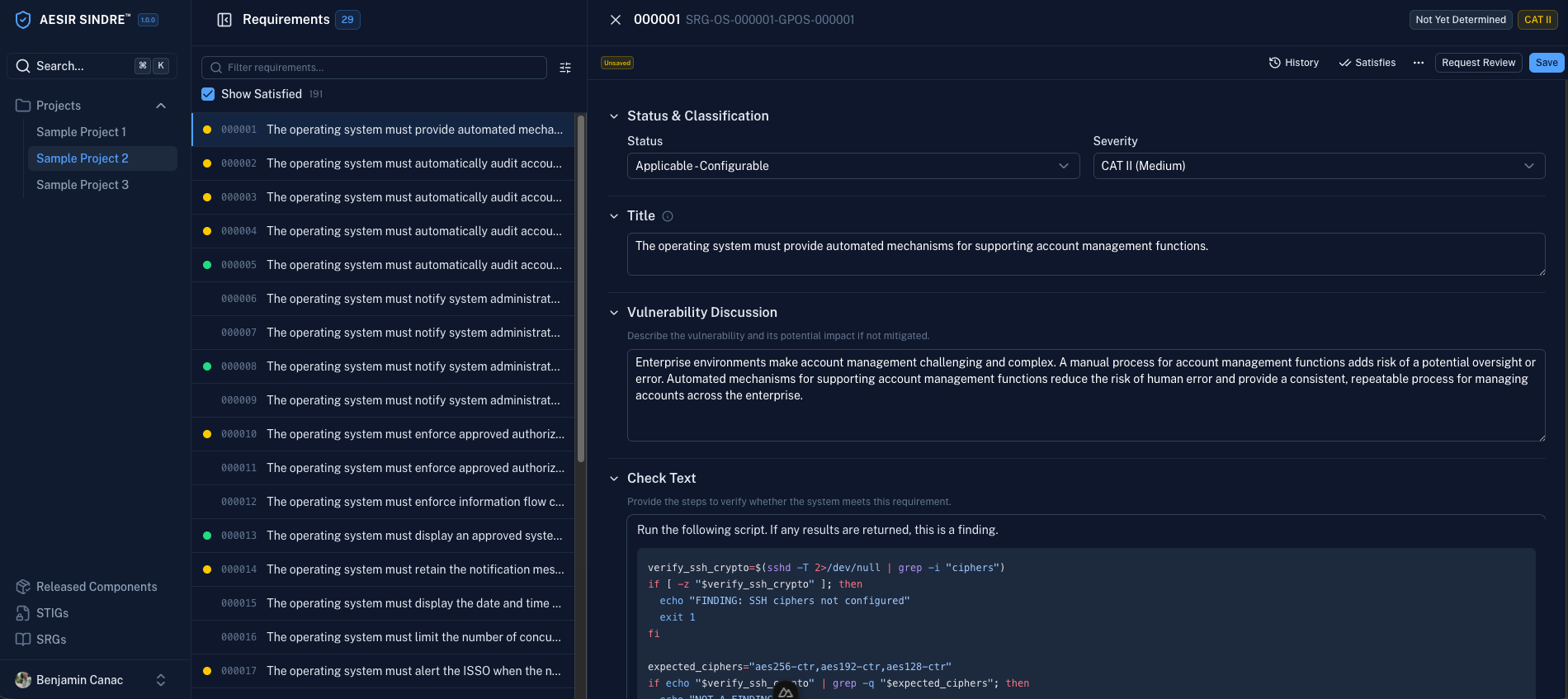Screen dimensions: 1568x699
Task: Click the Unsaved status badge
Action: click(x=617, y=63)
